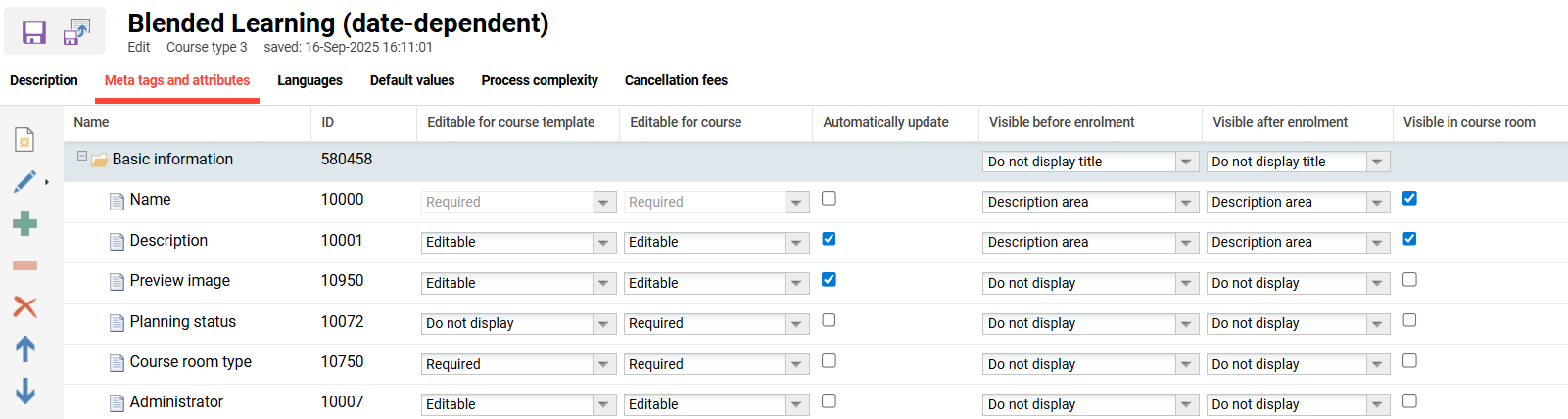Select the Course room type row

click(x=190, y=362)
